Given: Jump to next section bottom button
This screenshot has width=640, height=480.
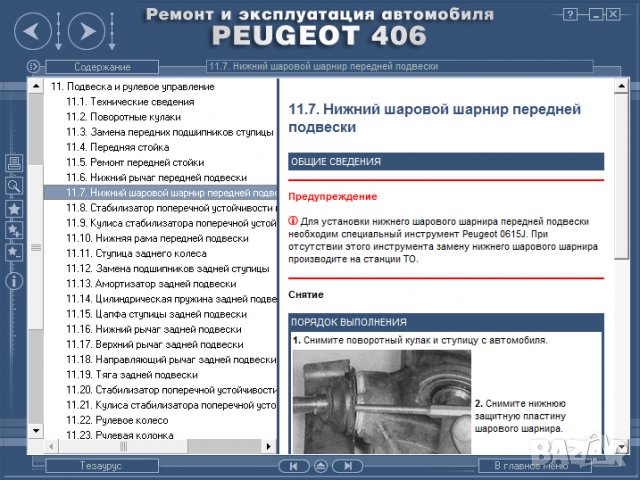Looking at the screenshot, I should pyautogui.click(x=347, y=466).
